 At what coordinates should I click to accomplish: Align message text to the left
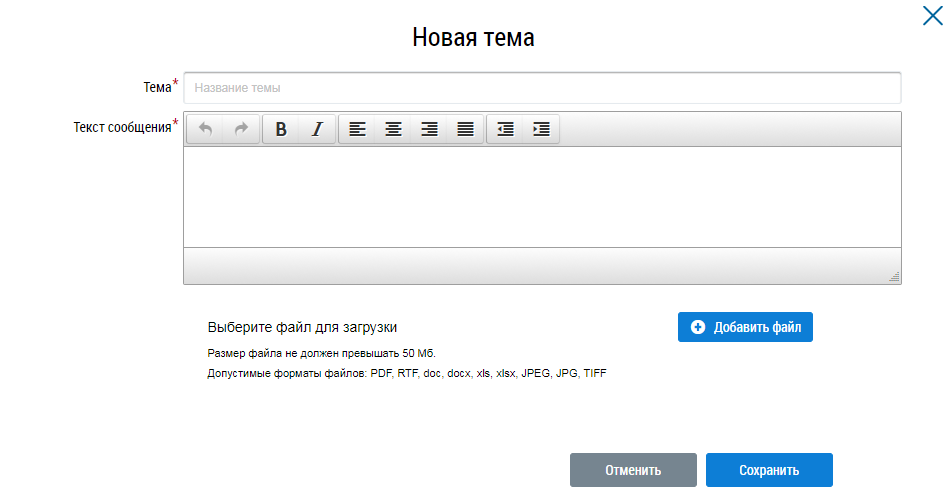357,129
